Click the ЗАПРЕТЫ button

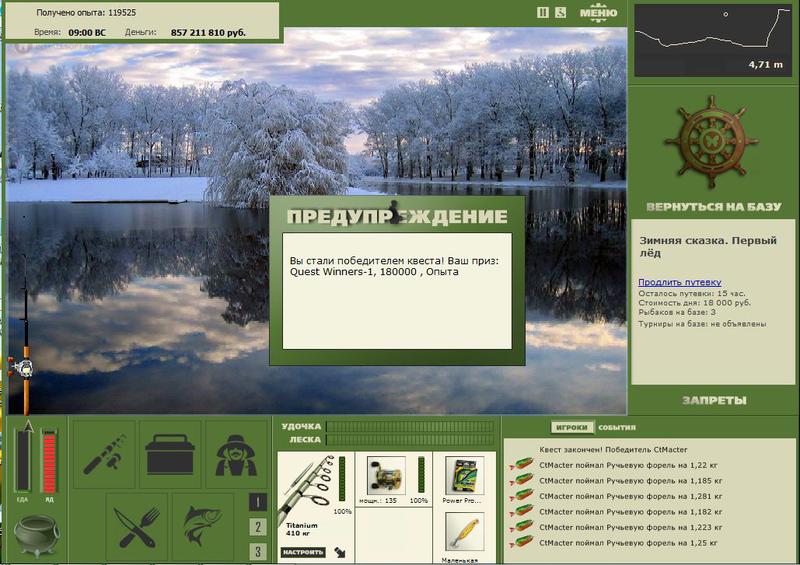(714, 400)
